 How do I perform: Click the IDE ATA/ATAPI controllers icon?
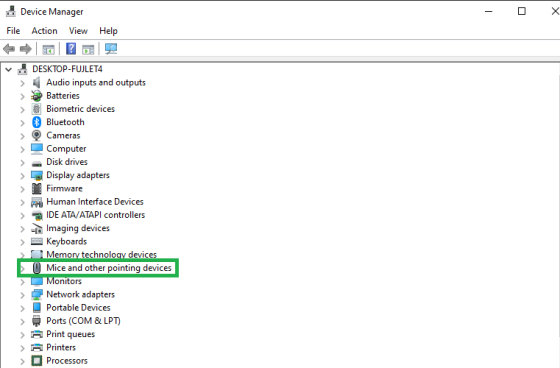(37, 215)
